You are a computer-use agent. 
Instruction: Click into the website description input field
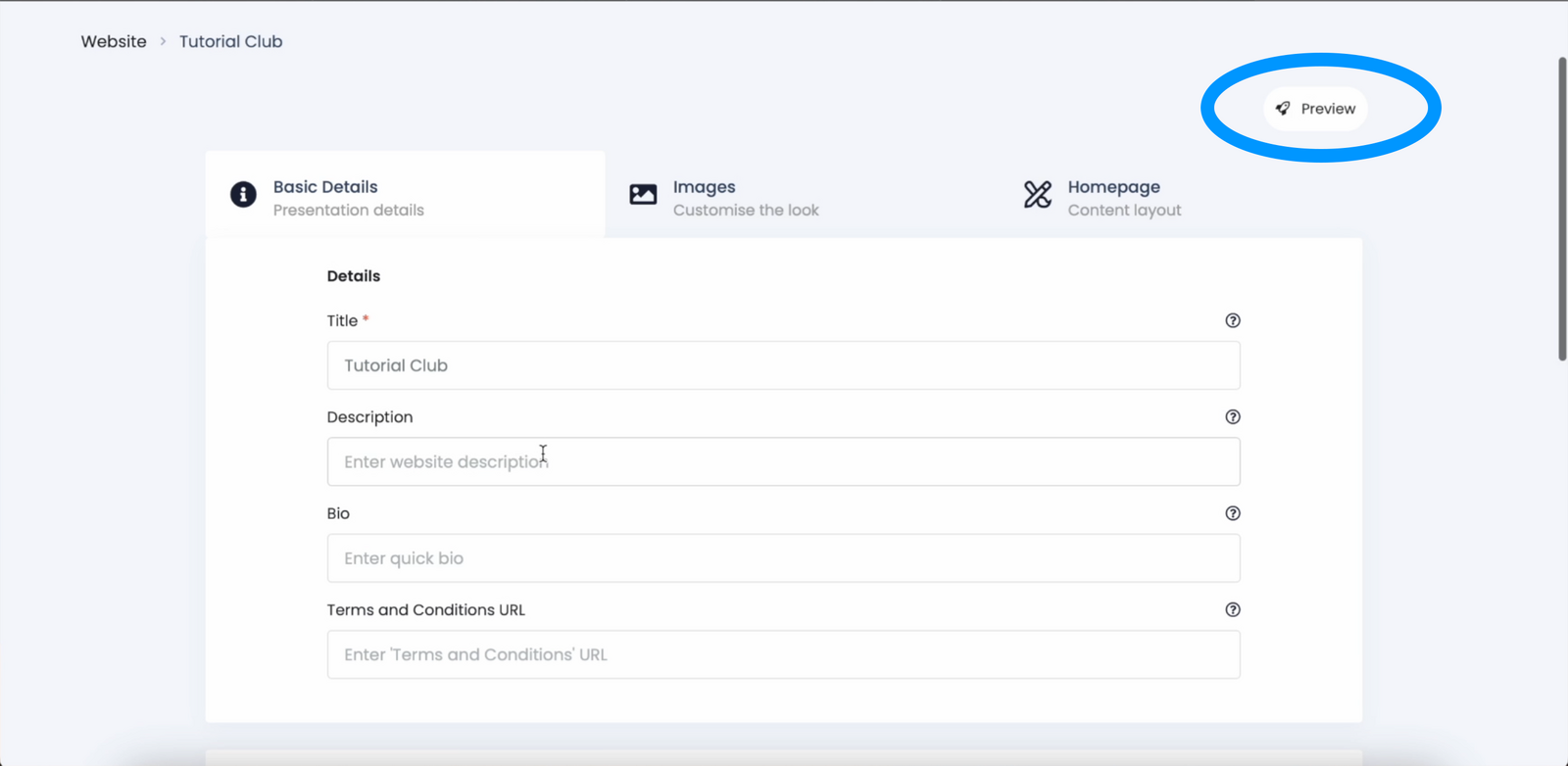pos(783,461)
